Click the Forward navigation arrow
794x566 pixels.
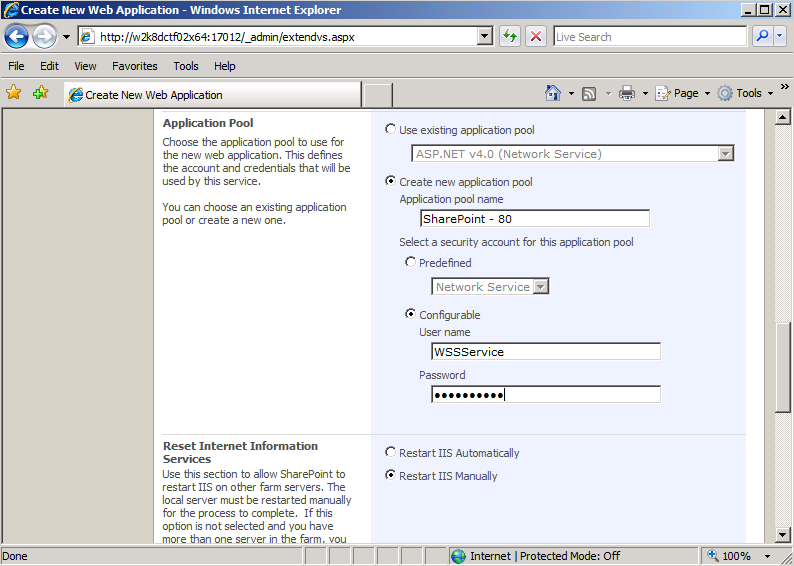tap(45, 36)
